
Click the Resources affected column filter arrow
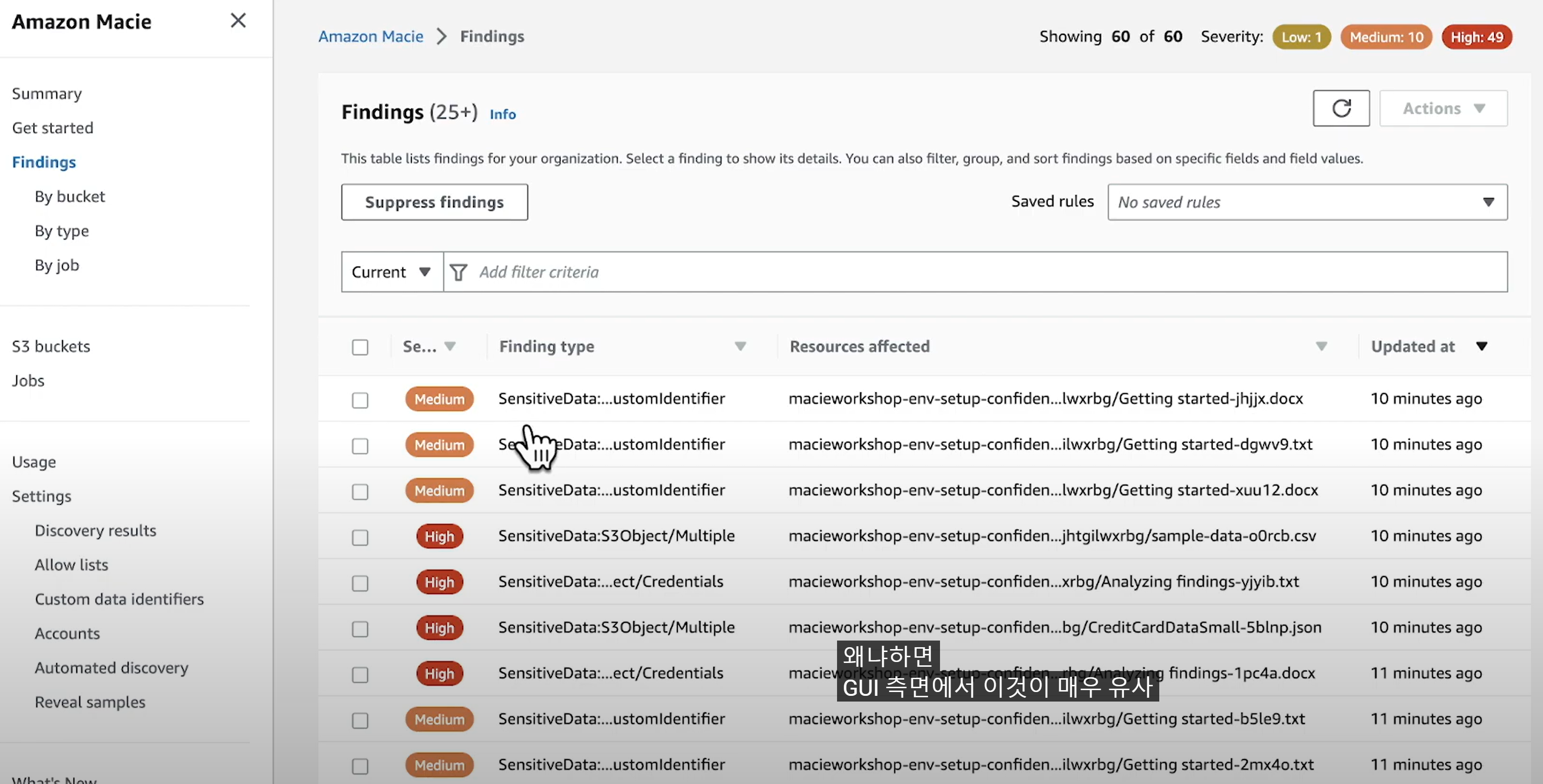pos(1321,346)
